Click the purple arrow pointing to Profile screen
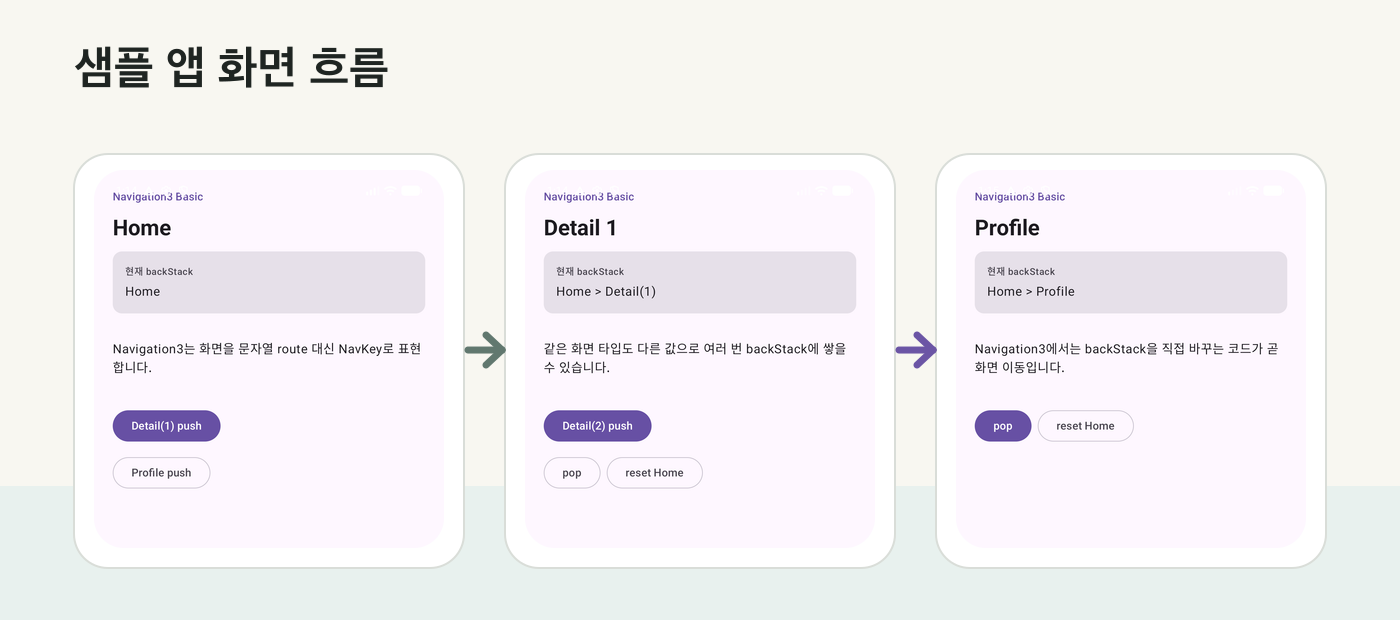Image resolution: width=1400 pixels, height=620 pixels. (916, 349)
